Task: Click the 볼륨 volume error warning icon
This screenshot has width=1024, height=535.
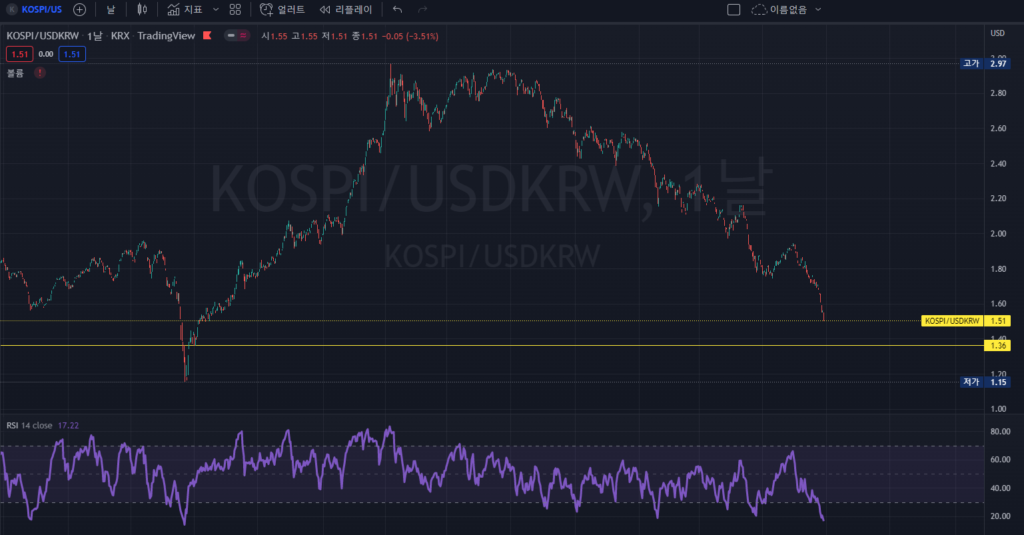Action: [x=40, y=73]
